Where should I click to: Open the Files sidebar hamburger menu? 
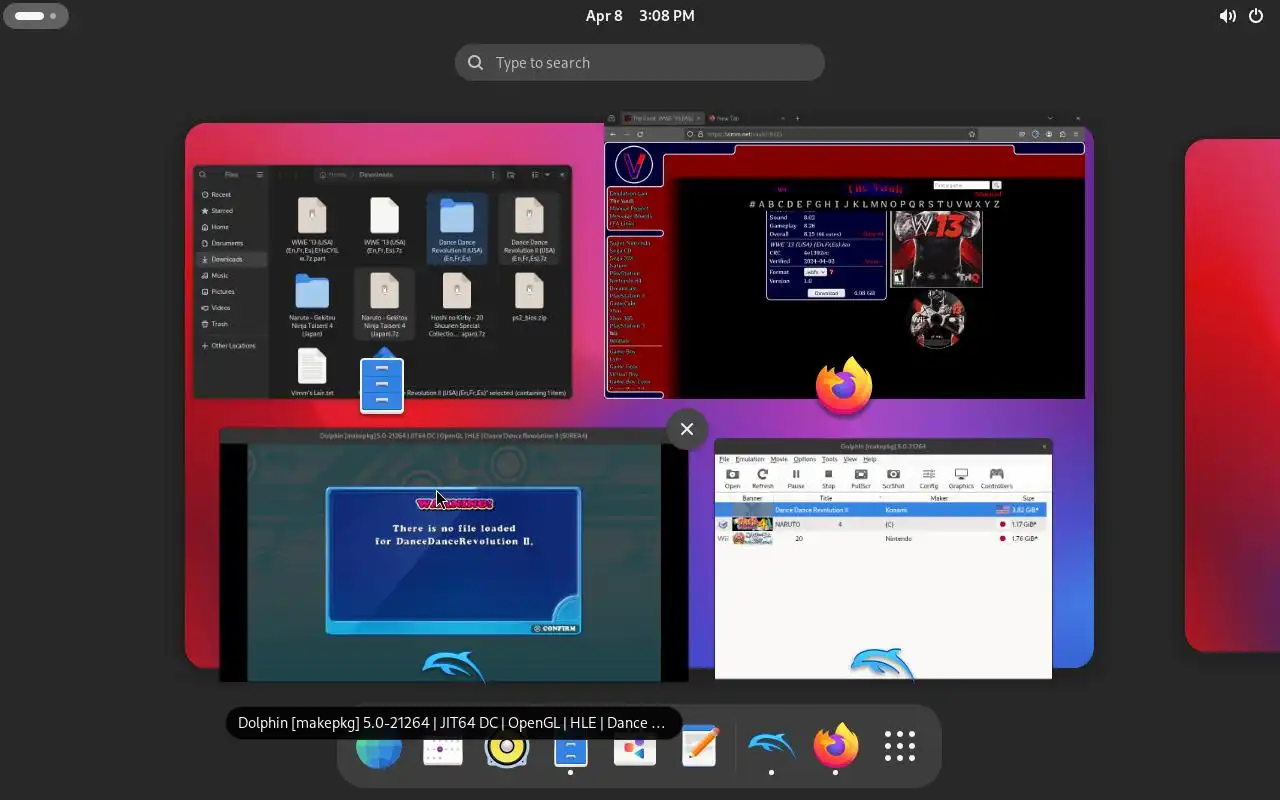(260, 175)
